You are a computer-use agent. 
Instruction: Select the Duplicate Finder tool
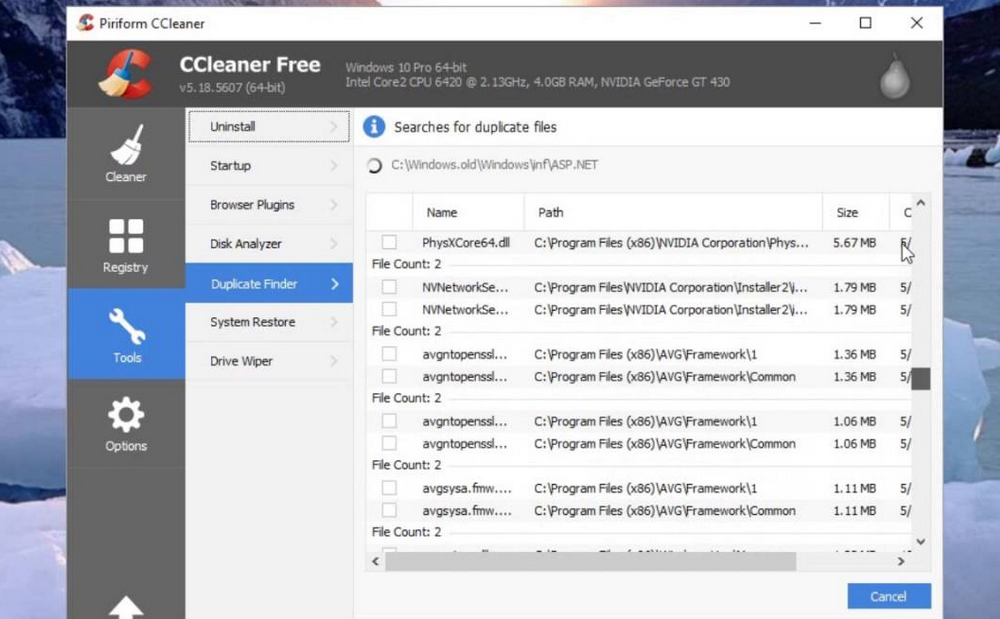tap(269, 283)
